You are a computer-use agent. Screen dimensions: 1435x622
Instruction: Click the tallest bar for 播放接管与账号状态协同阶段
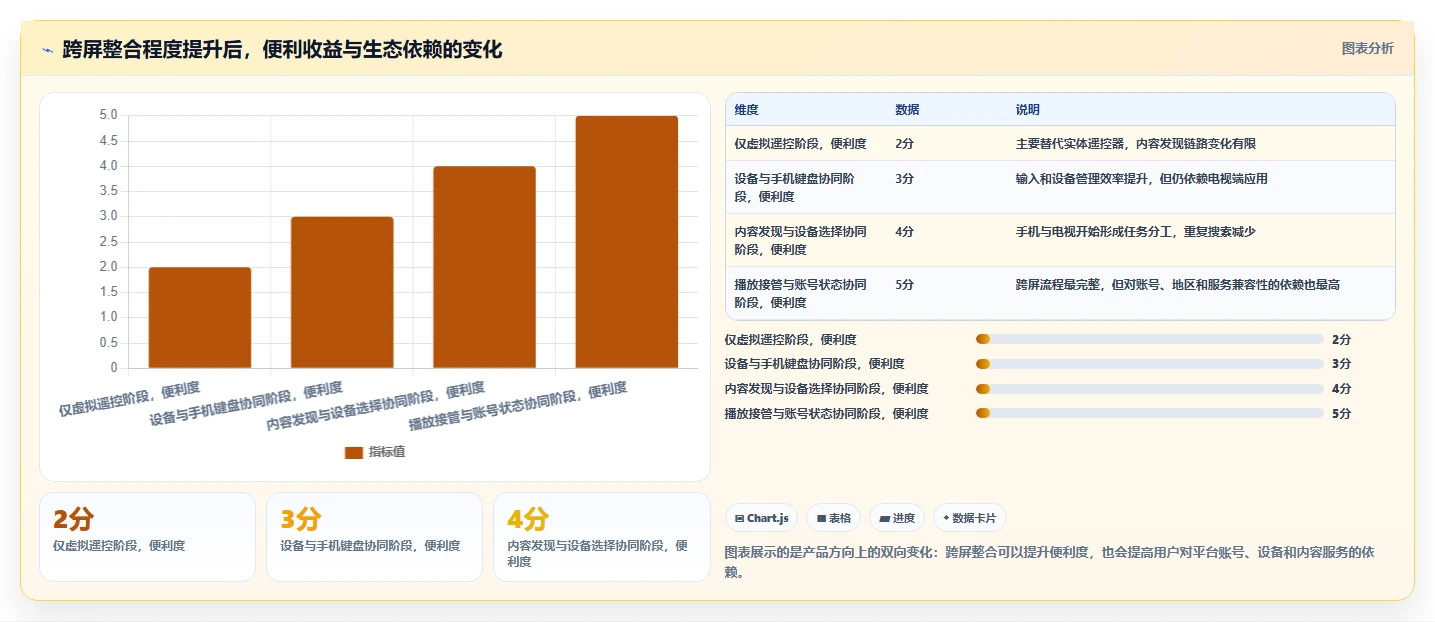coord(627,242)
